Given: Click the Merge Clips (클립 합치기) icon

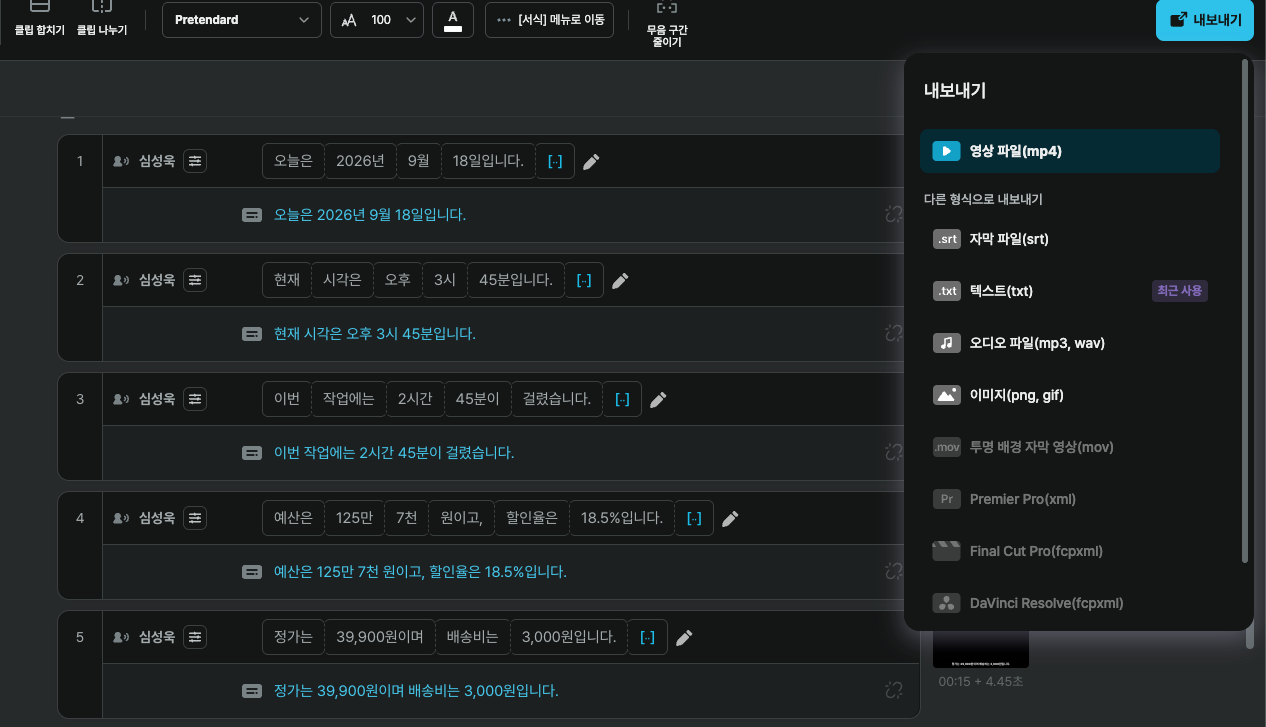Looking at the screenshot, I should click(40, 8).
